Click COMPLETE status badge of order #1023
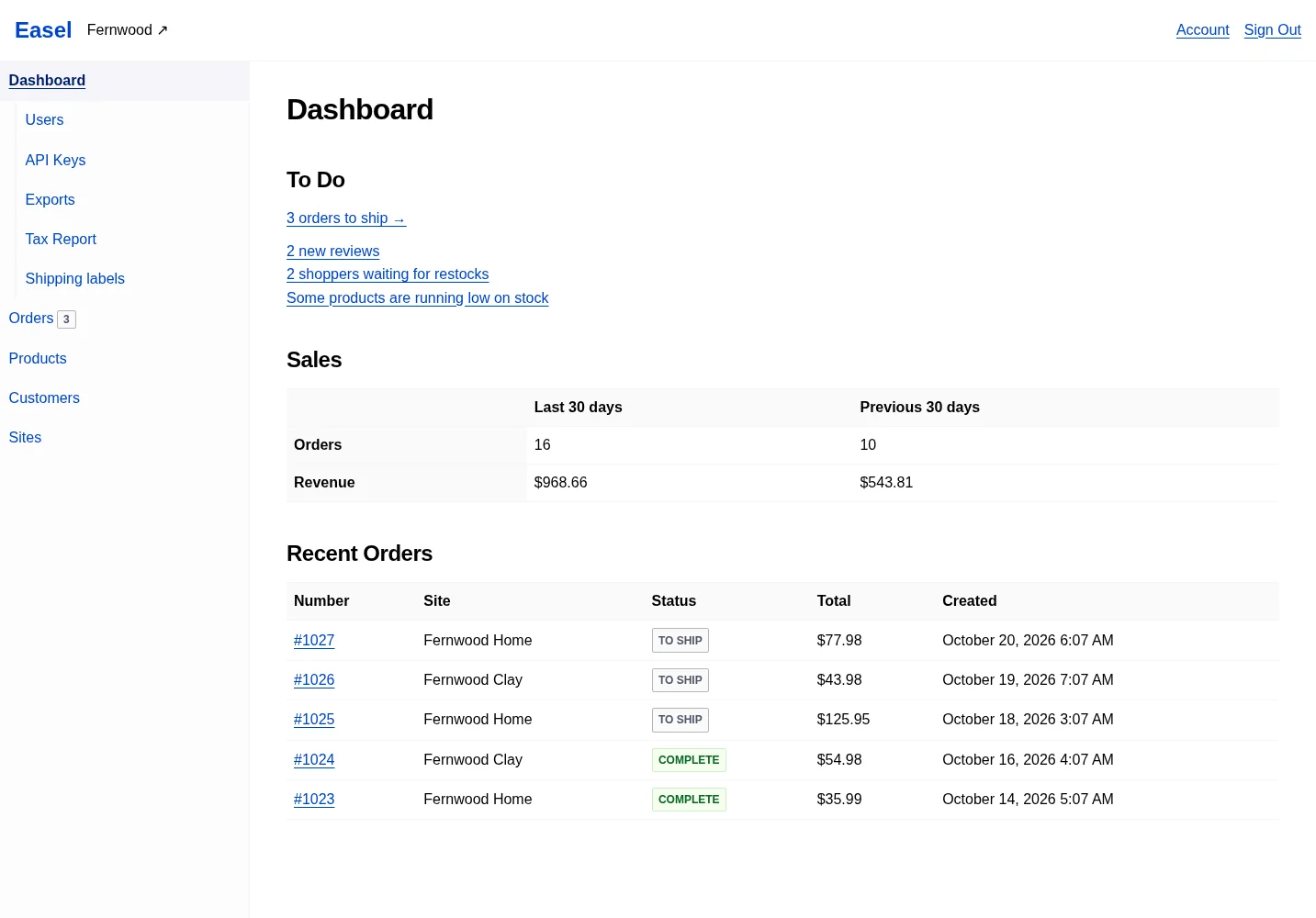Viewport: 1316px width, 918px height. (689, 800)
